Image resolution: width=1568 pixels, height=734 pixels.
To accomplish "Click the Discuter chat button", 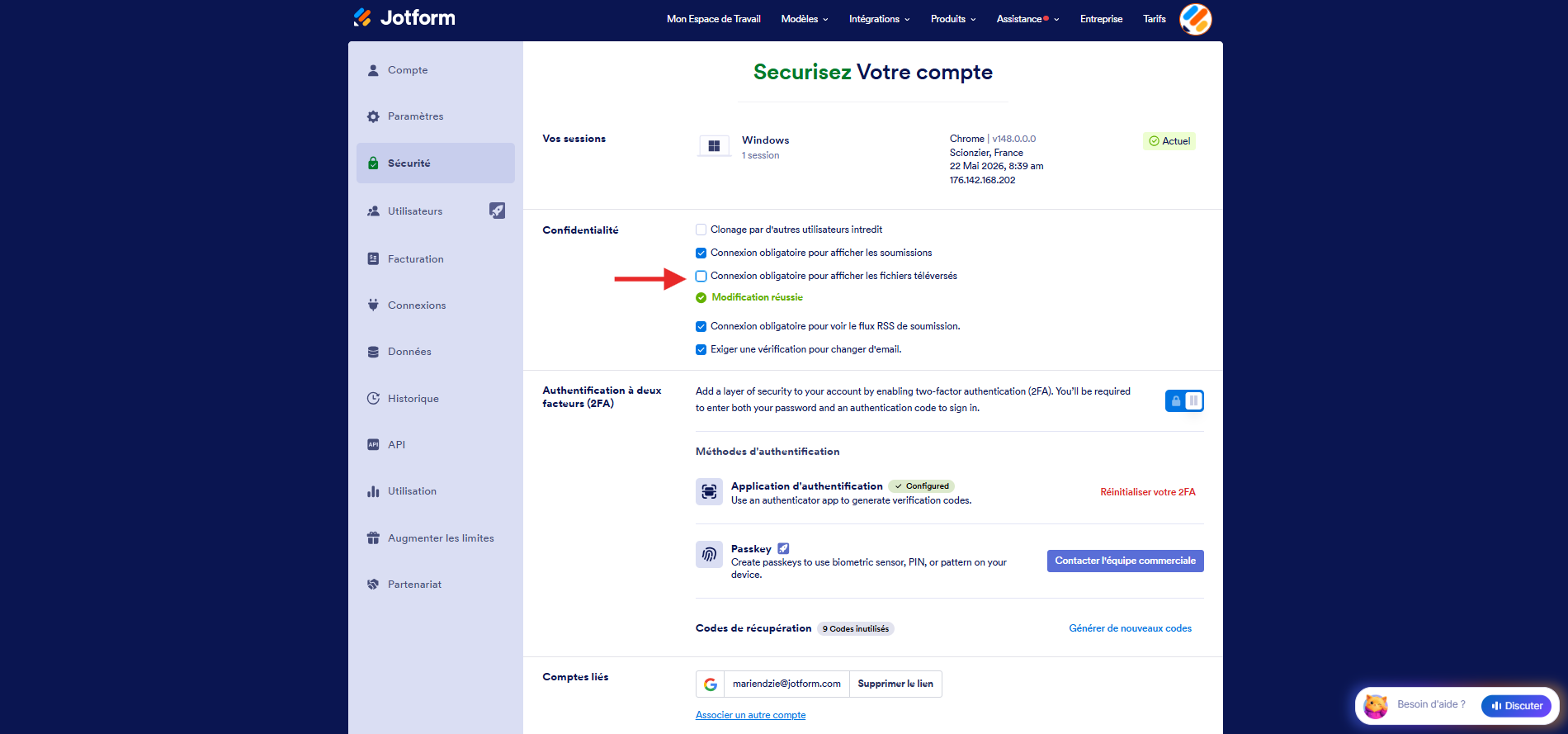I will click(x=1517, y=706).
